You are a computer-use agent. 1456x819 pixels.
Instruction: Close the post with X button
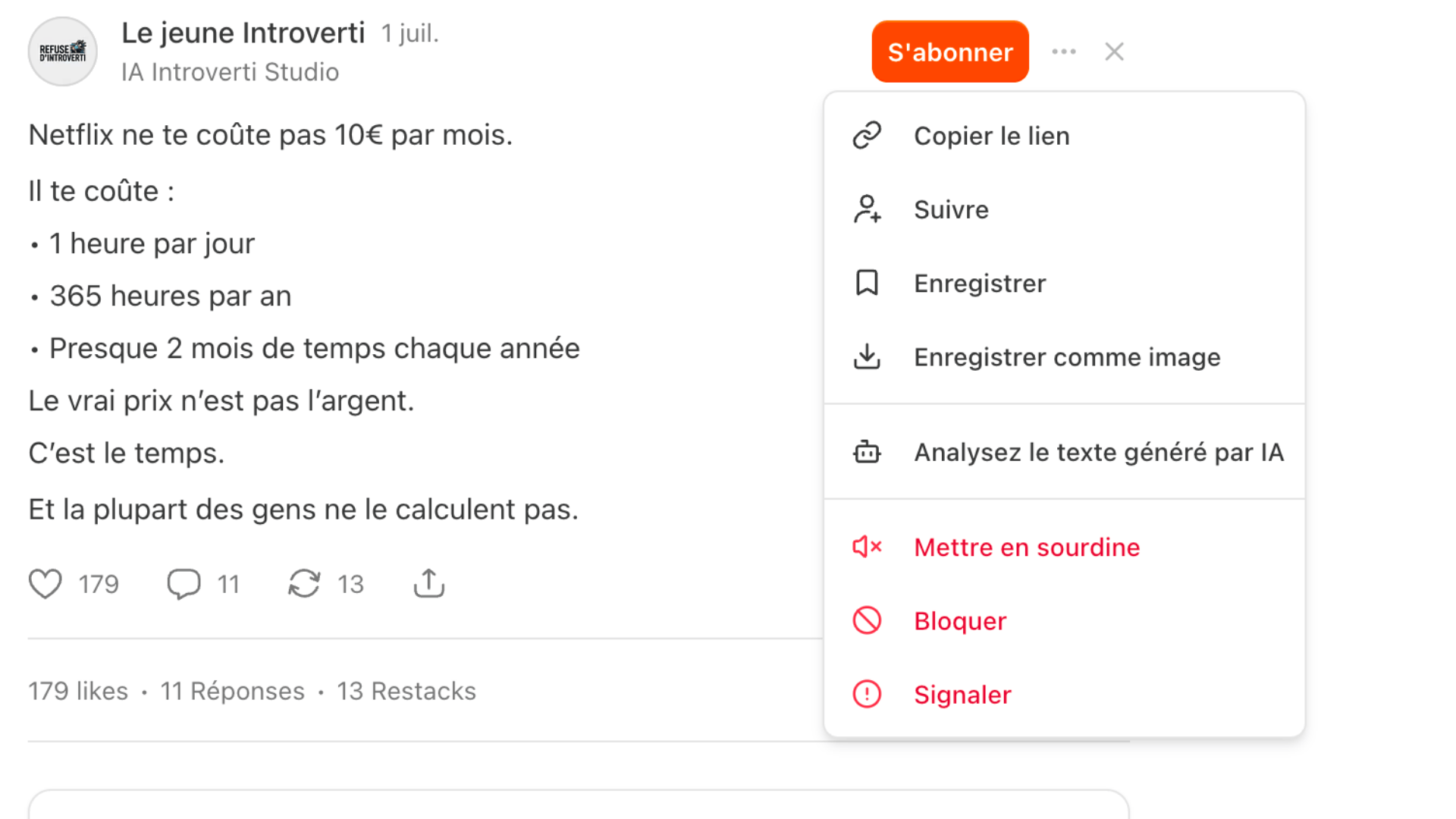[1114, 52]
